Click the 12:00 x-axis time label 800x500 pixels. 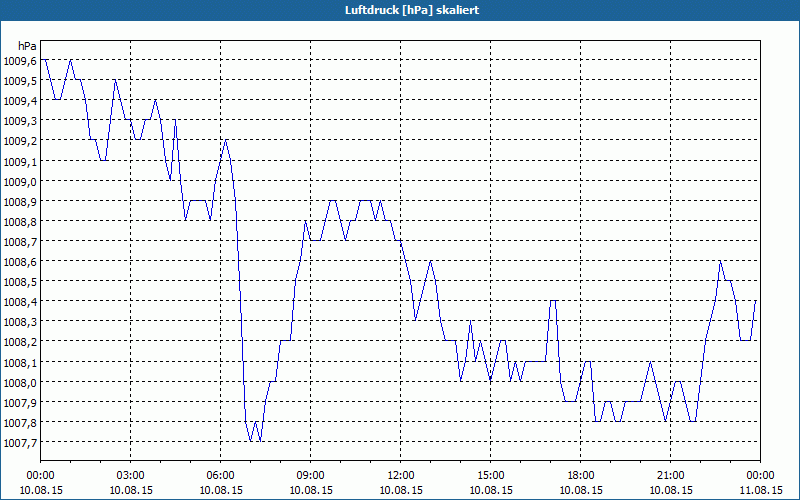tap(401, 476)
